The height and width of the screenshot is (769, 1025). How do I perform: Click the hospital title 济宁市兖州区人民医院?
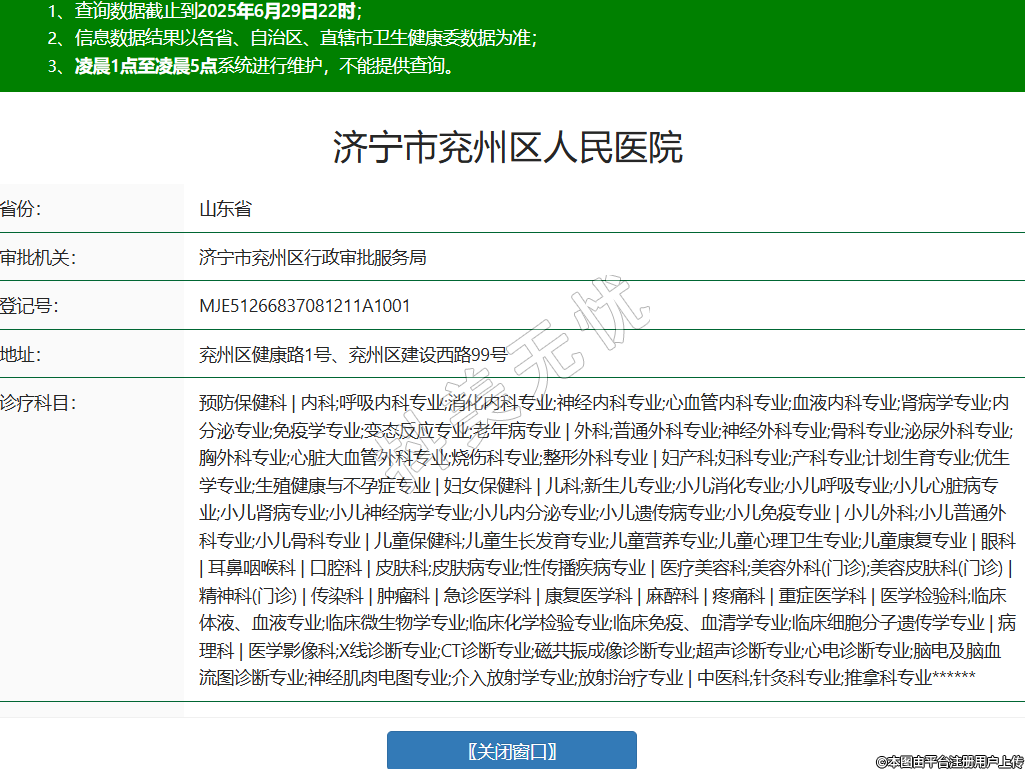[x=507, y=147]
